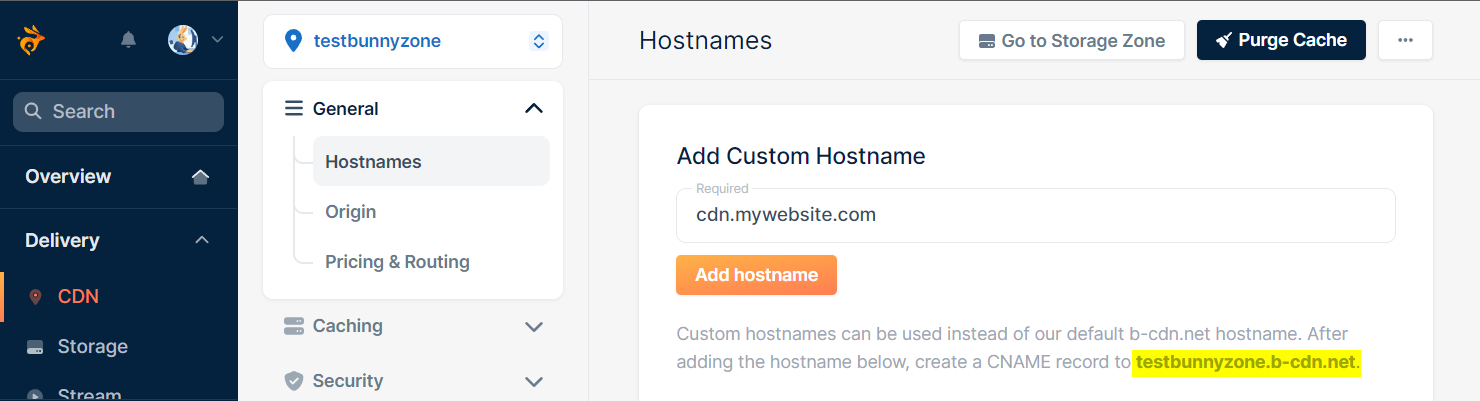This screenshot has width=1480, height=401.
Task: Click the custom hostname input field
Action: point(1036,215)
